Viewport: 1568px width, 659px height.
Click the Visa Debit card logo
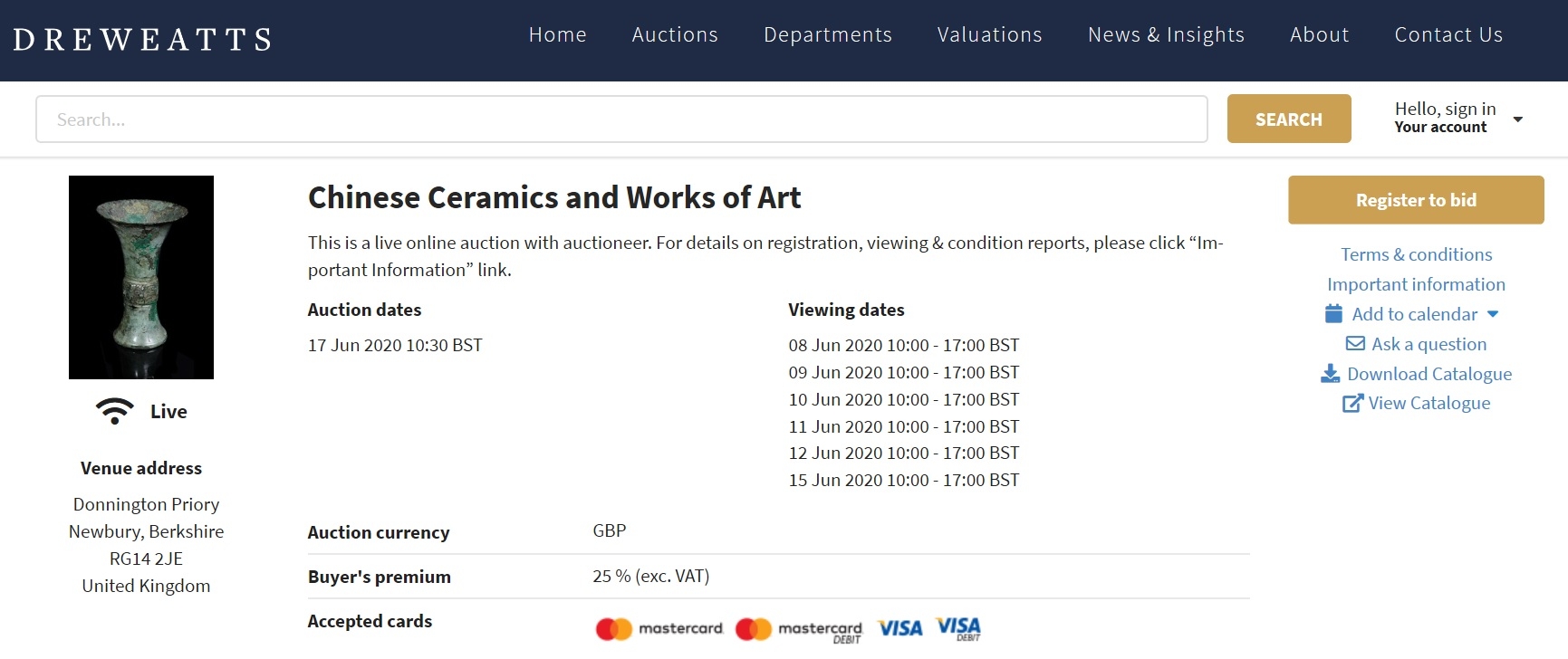tap(958, 628)
